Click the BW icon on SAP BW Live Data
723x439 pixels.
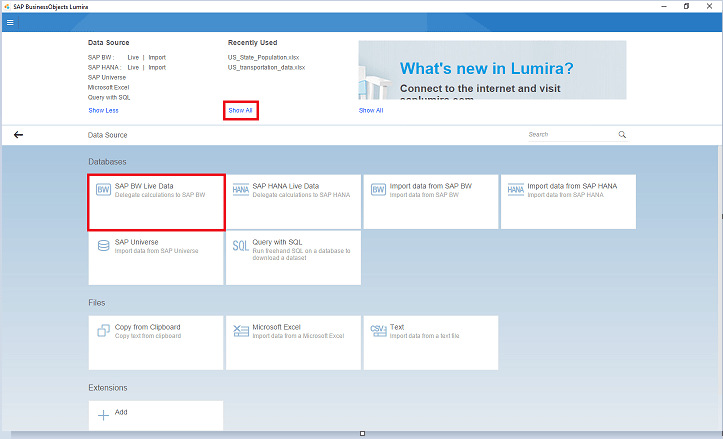[x=103, y=190]
